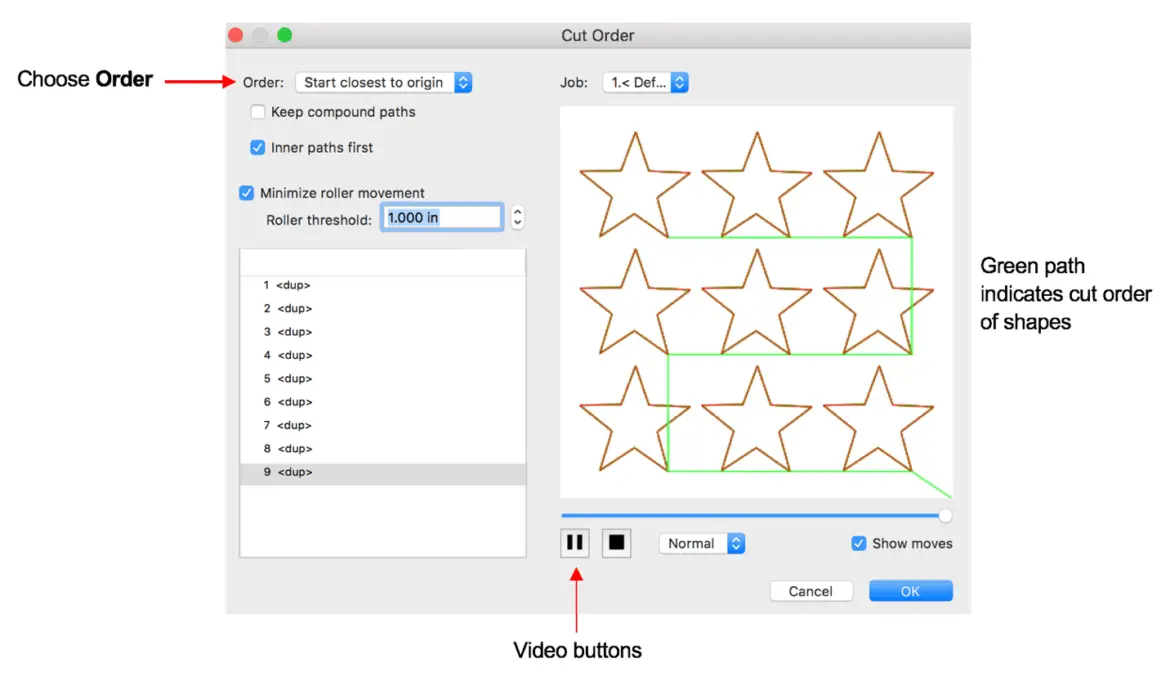
Task: Disable the Show moves checkbox
Action: pyautogui.click(x=858, y=544)
